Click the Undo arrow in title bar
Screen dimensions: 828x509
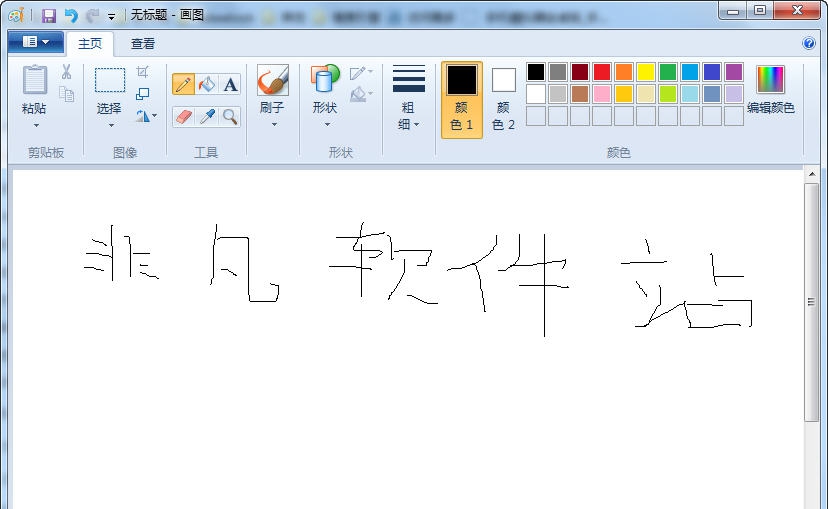71,15
